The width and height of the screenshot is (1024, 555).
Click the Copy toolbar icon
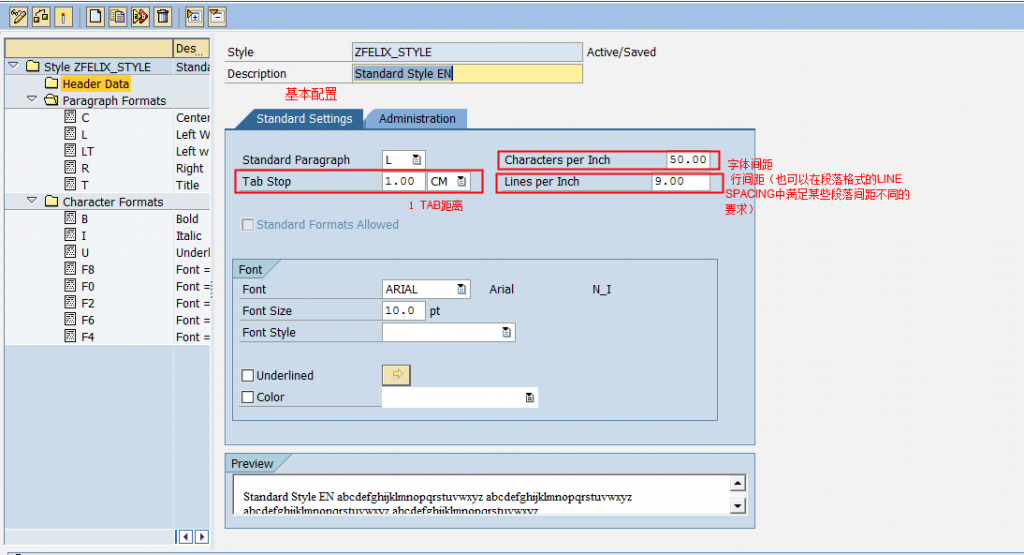[x=118, y=16]
